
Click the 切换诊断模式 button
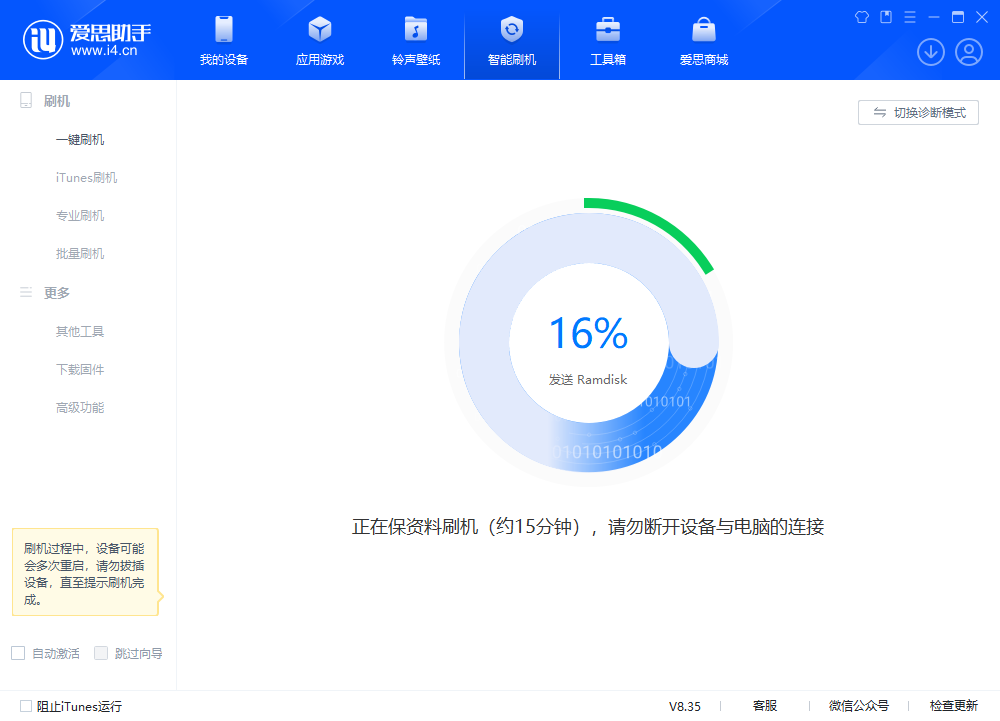917,112
